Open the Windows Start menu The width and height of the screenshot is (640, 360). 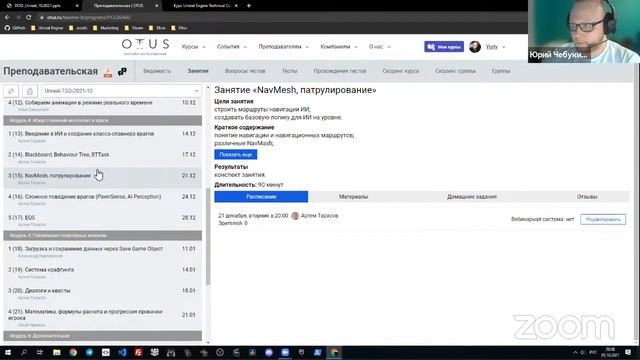pyautogui.click(x=7, y=352)
